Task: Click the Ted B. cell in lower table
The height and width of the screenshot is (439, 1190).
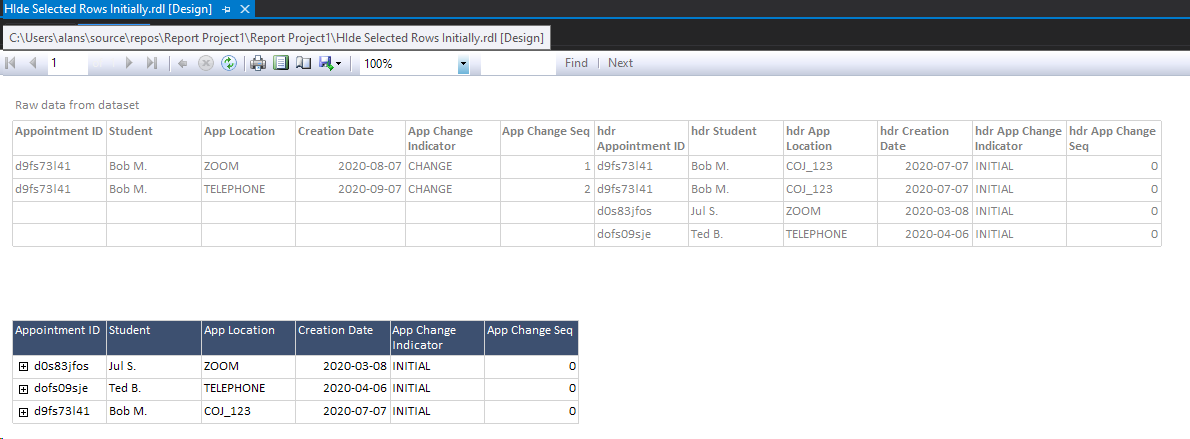Action: (154, 388)
